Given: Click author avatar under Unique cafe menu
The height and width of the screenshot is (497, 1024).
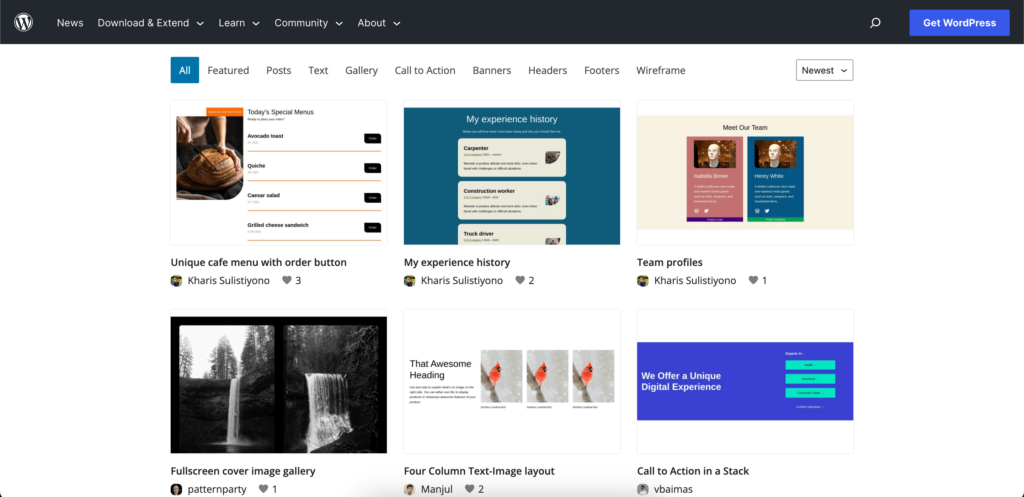Looking at the screenshot, I should 176,280.
